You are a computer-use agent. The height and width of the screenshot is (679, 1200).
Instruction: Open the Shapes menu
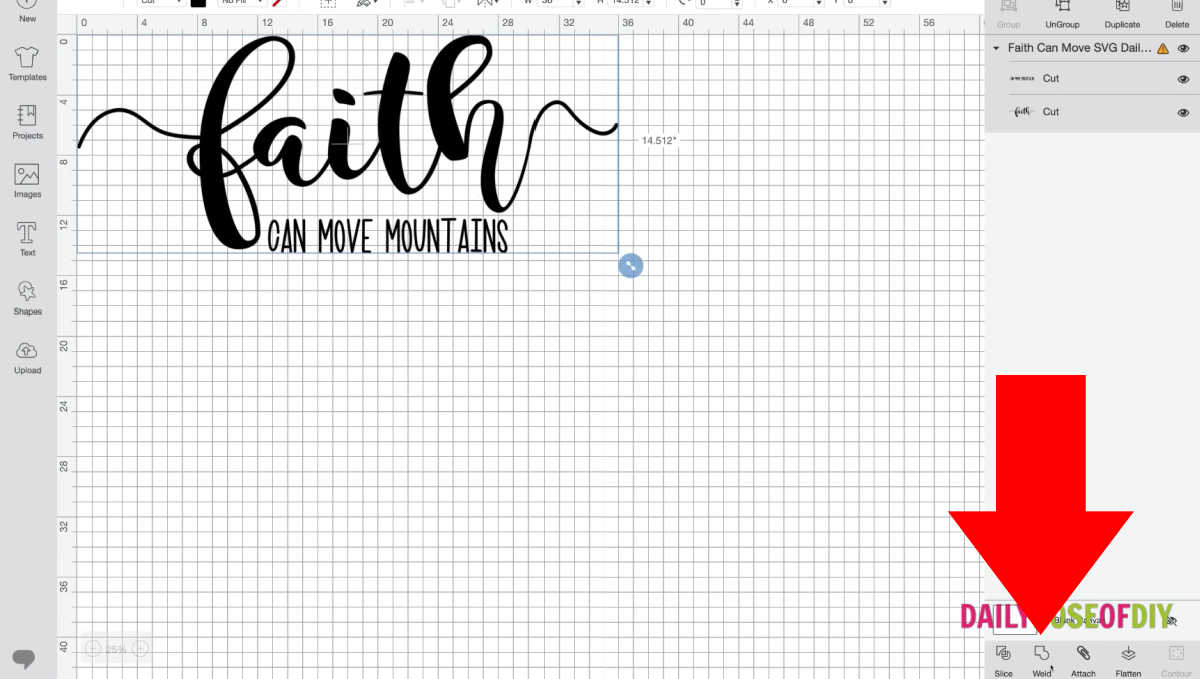pyautogui.click(x=27, y=298)
